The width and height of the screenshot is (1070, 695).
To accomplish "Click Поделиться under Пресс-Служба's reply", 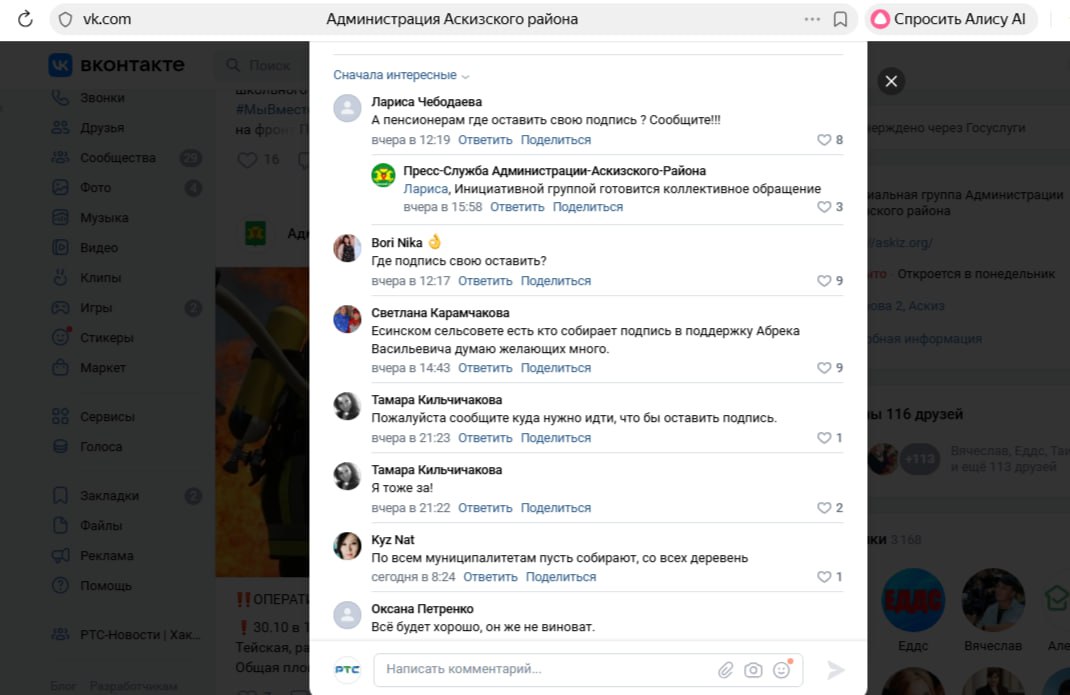I will tap(587, 207).
